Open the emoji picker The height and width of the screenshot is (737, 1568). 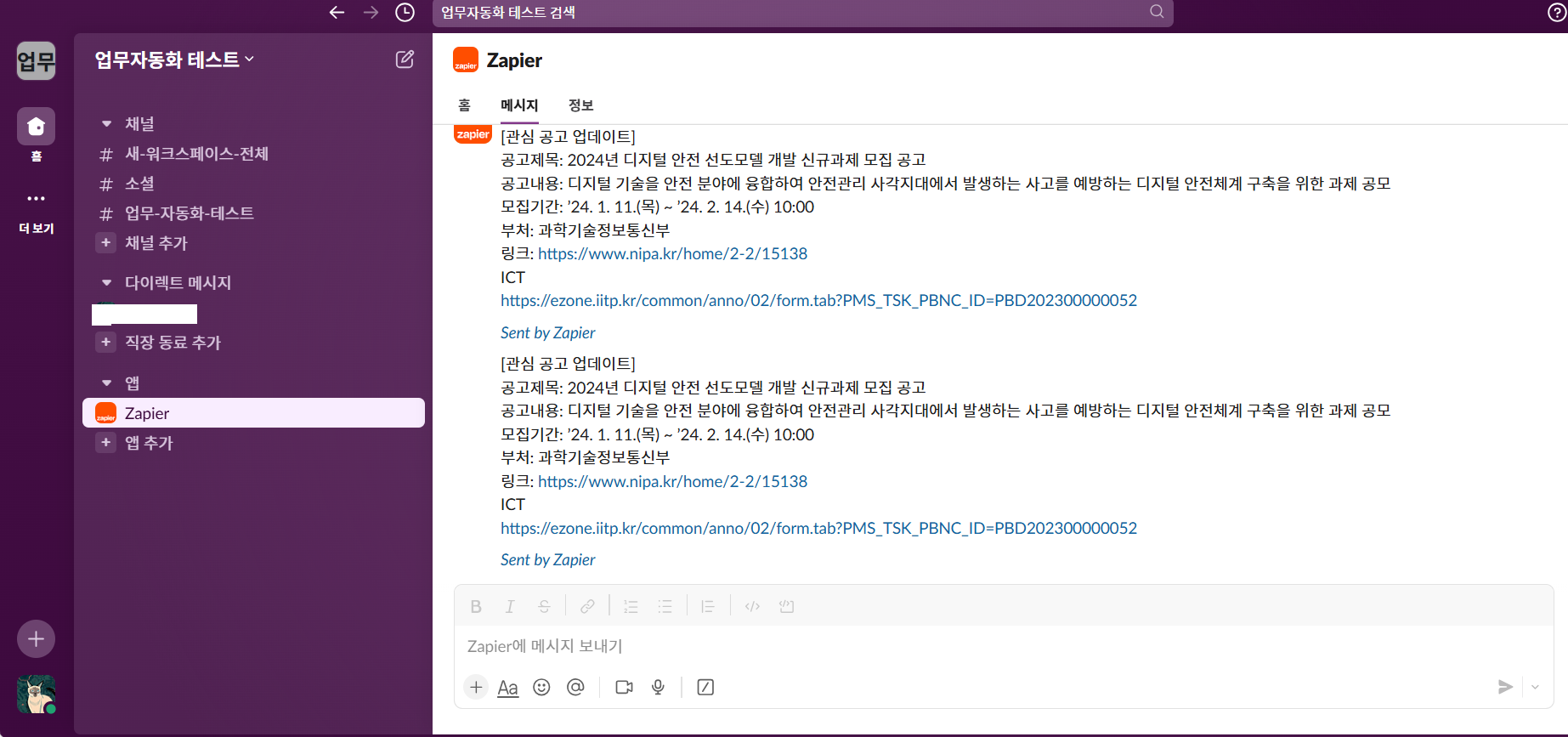541,687
